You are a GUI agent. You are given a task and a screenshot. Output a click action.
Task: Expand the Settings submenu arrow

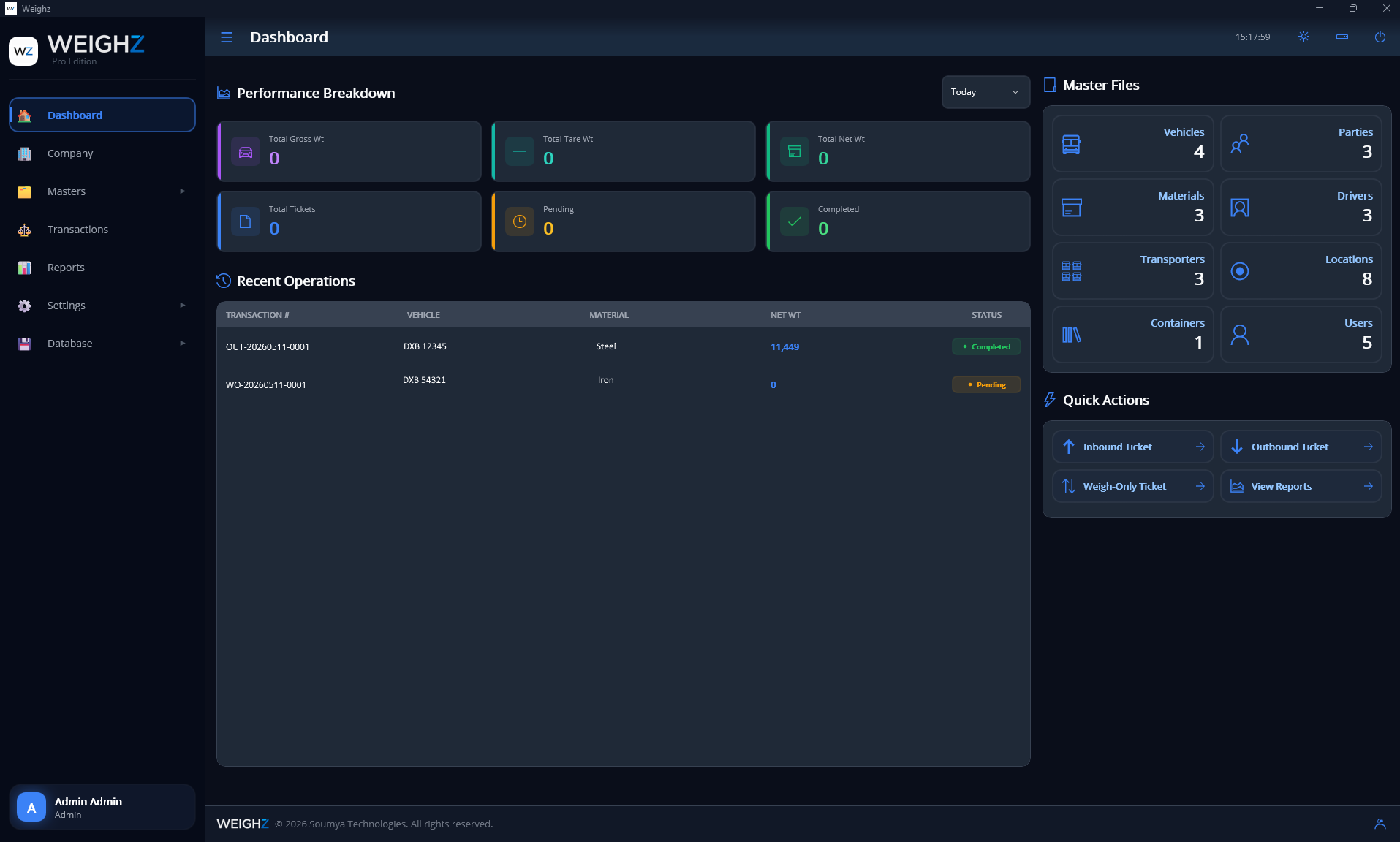click(x=182, y=305)
